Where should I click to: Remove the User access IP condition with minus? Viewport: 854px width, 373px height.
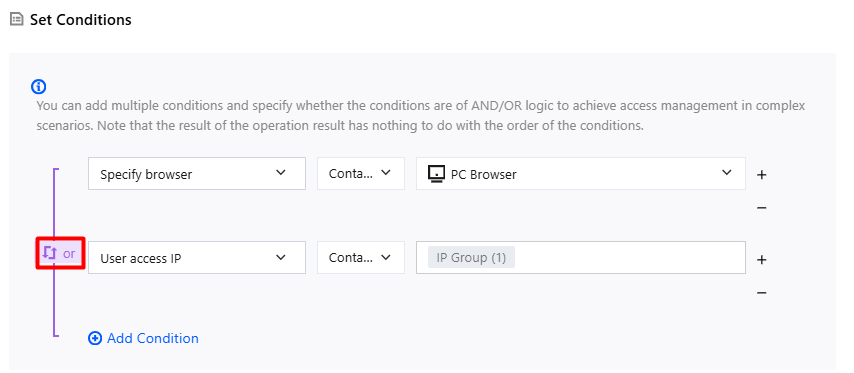point(761,293)
